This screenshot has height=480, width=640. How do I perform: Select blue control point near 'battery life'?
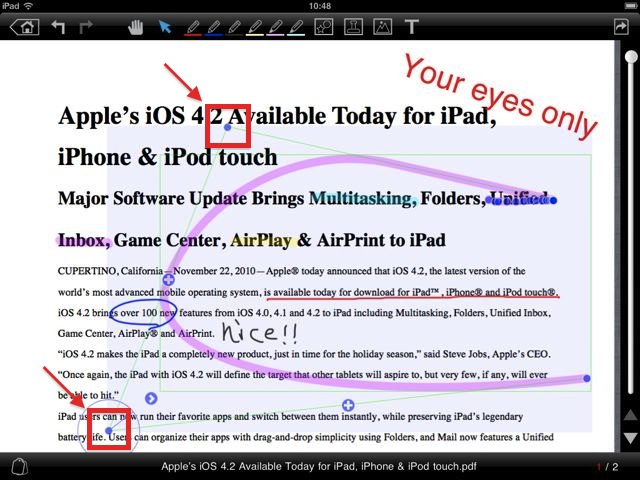click(x=109, y=430)
